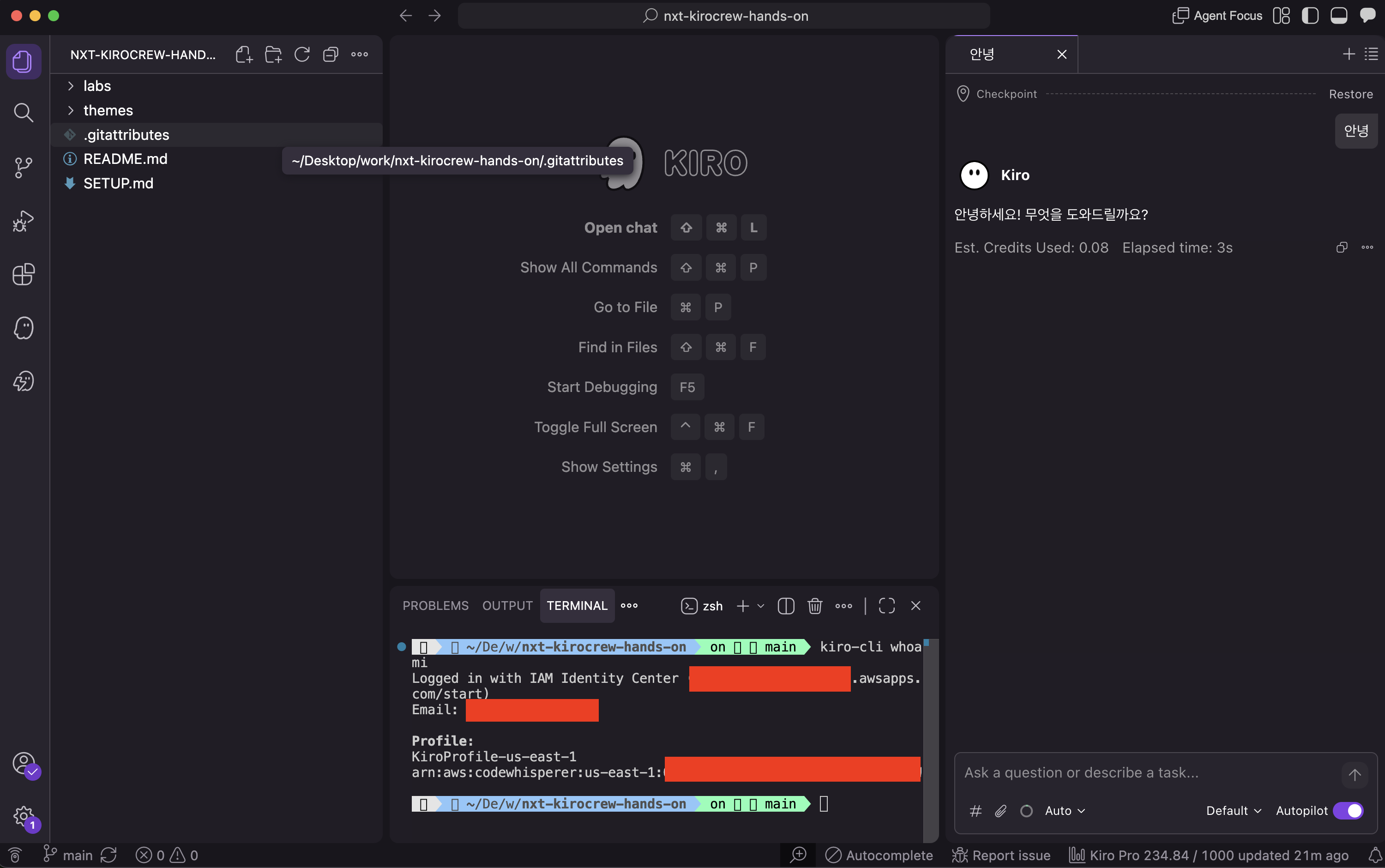Viewport: 1385px width, 868px height.
Task: Create a new folder in explorer
Action: pos(273,54)
